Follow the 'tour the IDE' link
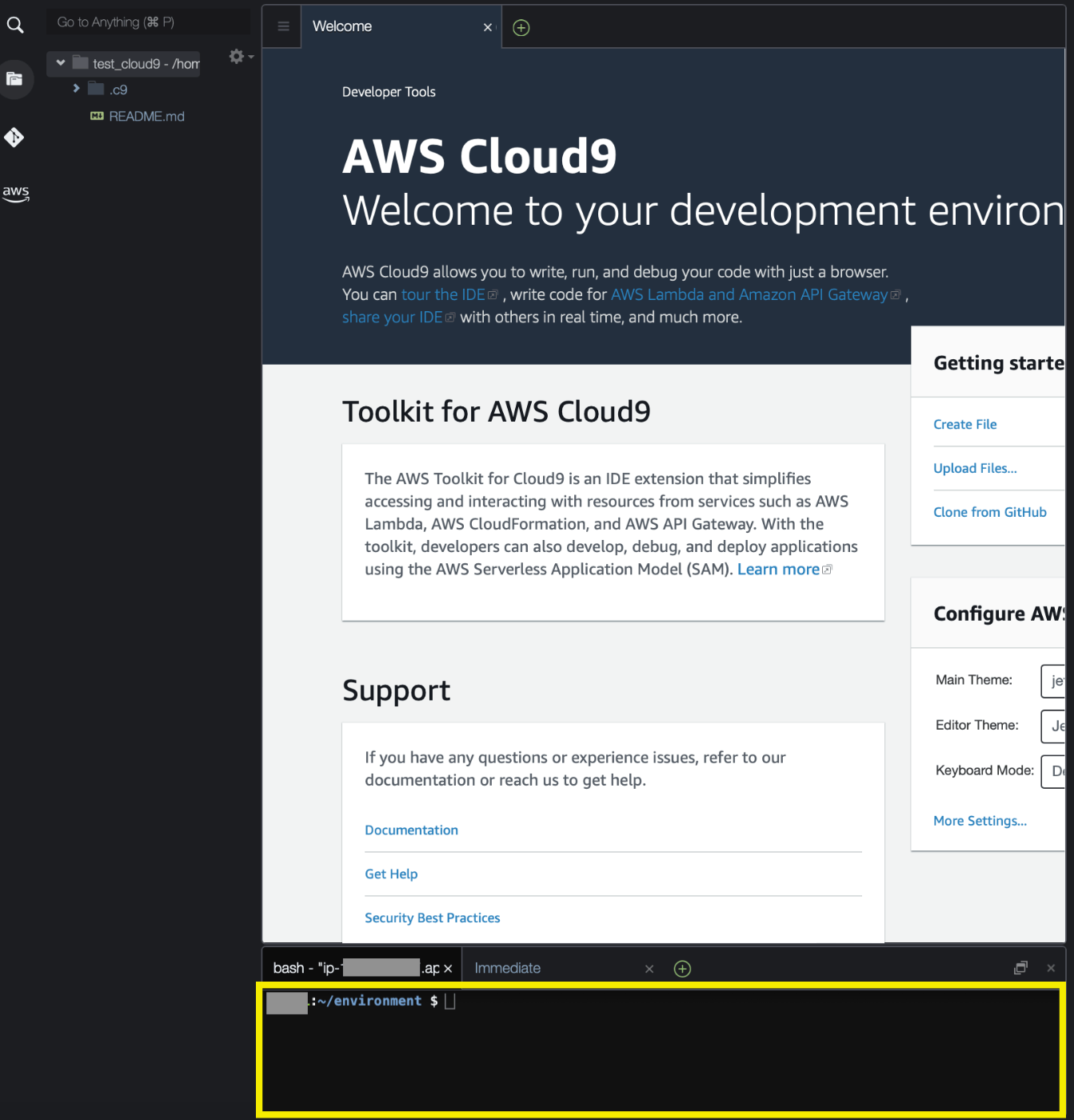This screenshot has height=1120, width=1074. pyautogui.click(x=444, y=295)
